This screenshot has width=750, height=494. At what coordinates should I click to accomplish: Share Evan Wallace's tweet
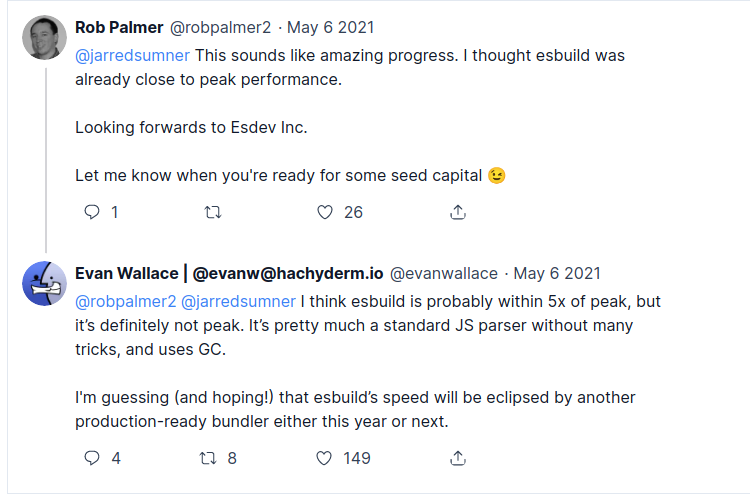458,458
